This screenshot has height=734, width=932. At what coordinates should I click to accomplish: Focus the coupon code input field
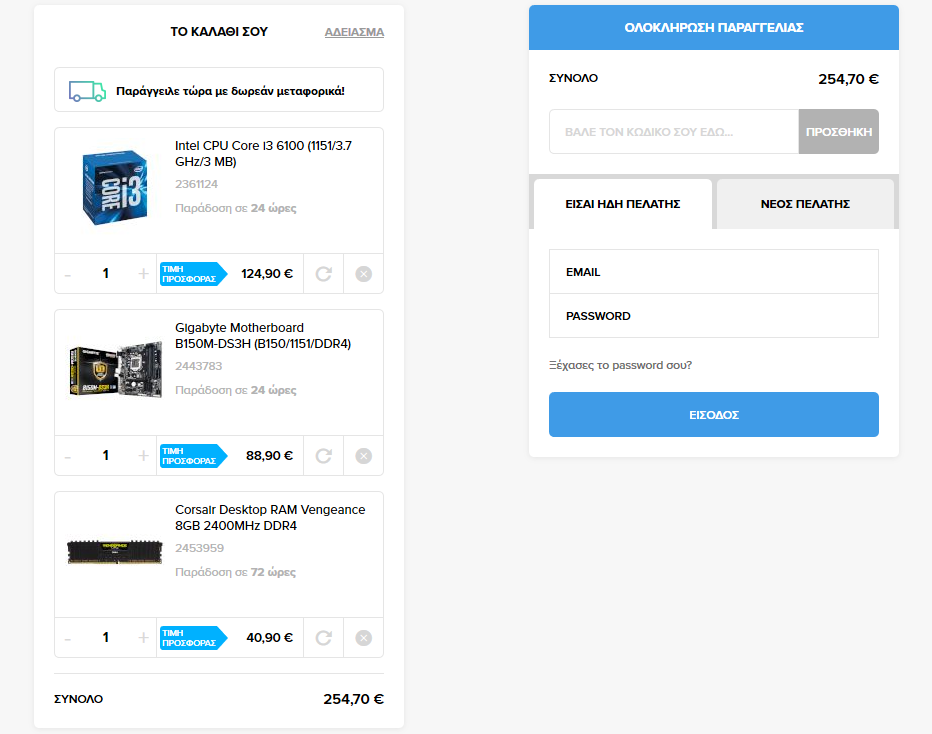[674, 131]
